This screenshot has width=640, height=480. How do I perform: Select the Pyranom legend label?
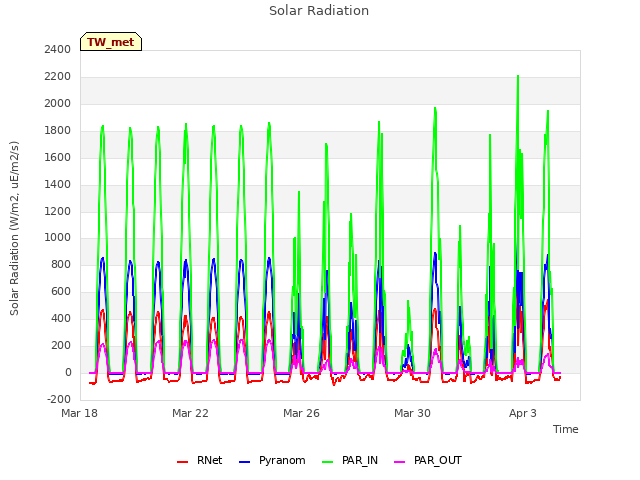282,460
